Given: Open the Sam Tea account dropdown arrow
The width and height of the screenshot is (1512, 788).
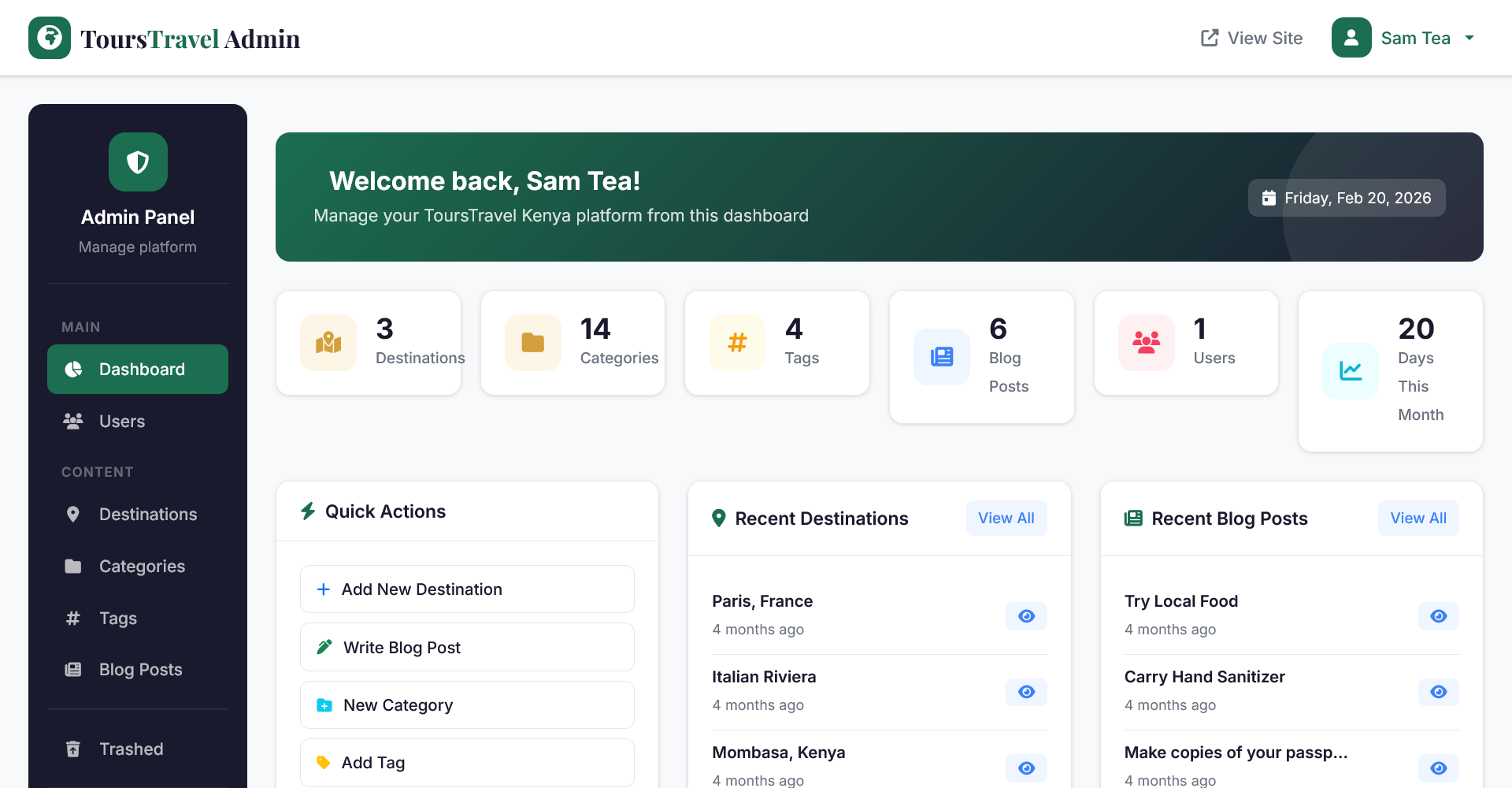Looking at the screenshot, I should 1469,38.
